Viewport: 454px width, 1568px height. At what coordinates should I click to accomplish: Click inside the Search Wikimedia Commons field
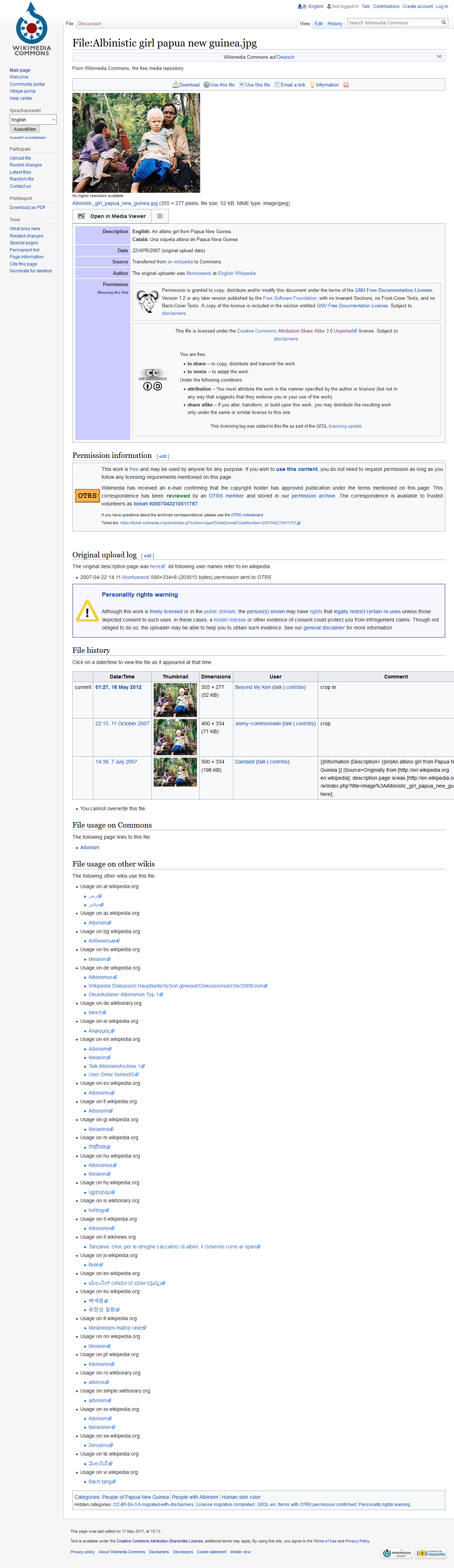pos(394,23)
